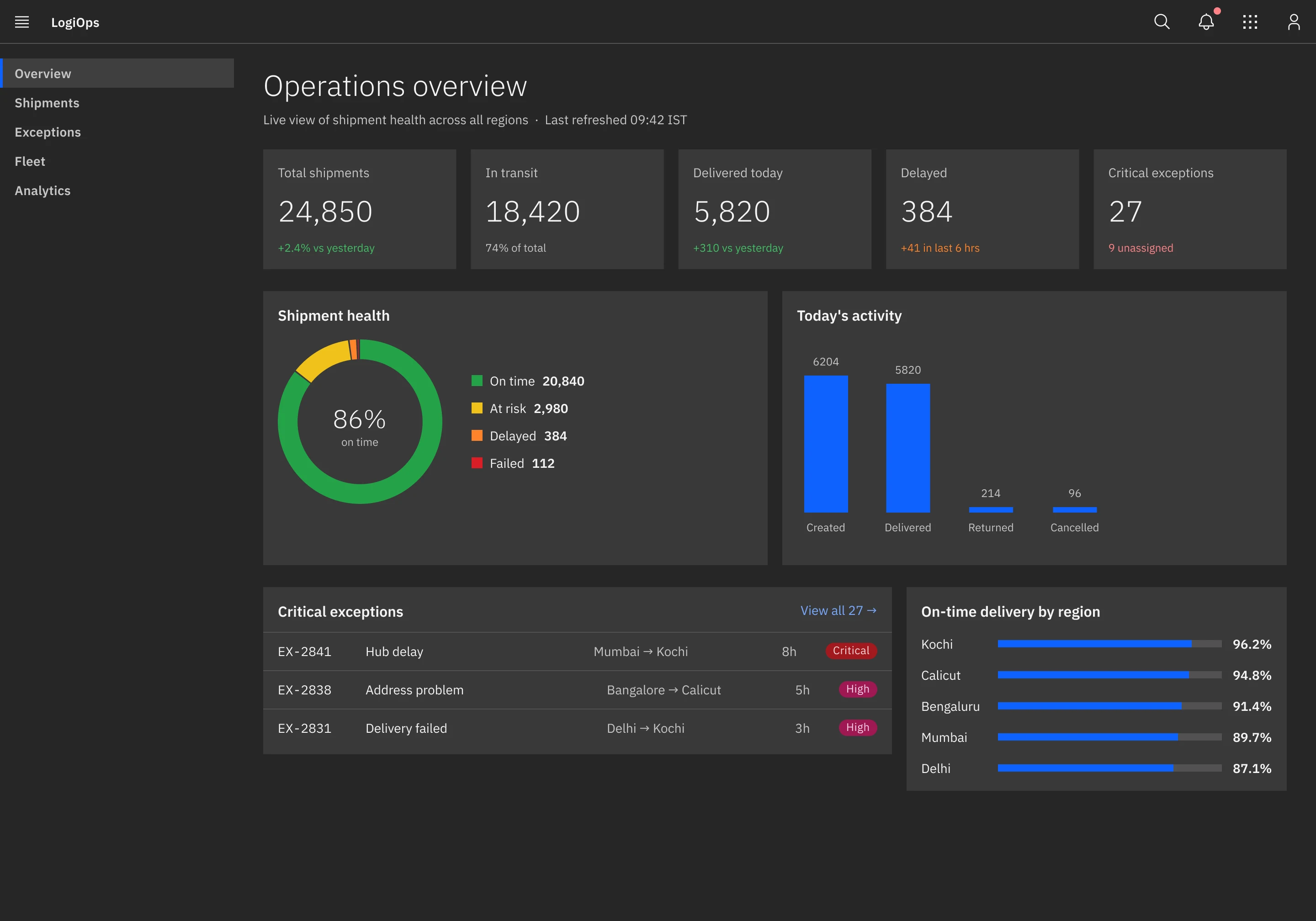Click the Delhi → Kochi route
Image resolution: width=1316 pixels, height=921 pixels.
click(x=645, y=728)
